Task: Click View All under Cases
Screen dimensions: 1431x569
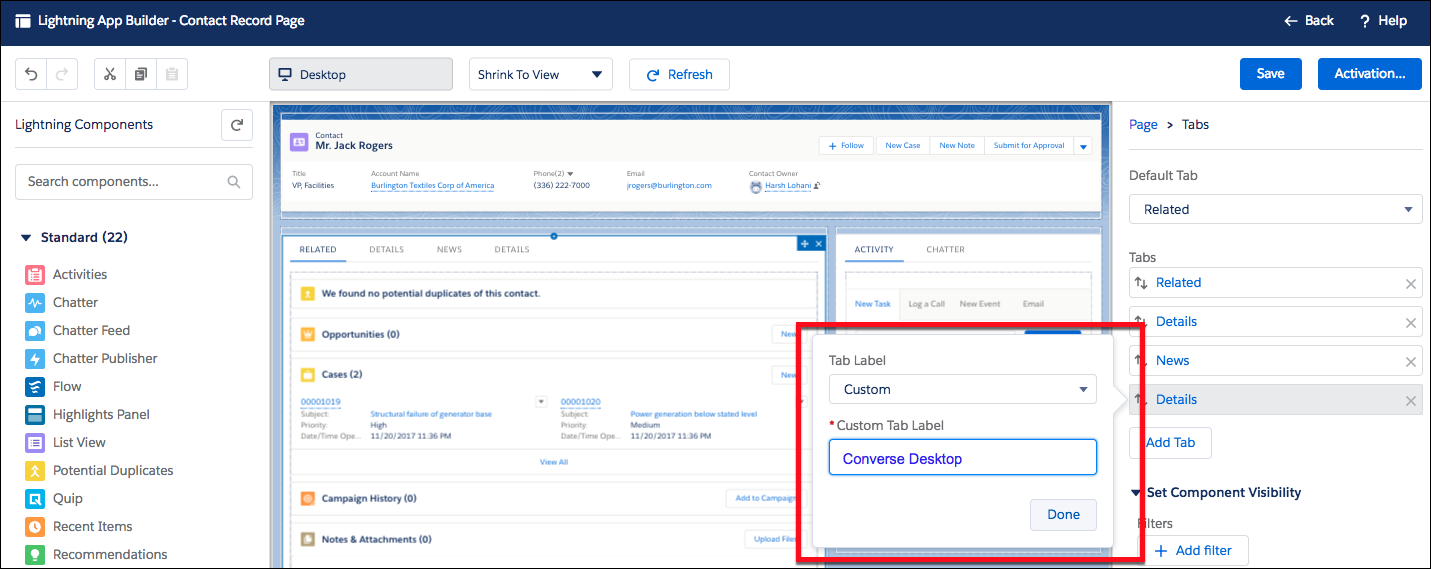Action: tap(554, 462)
